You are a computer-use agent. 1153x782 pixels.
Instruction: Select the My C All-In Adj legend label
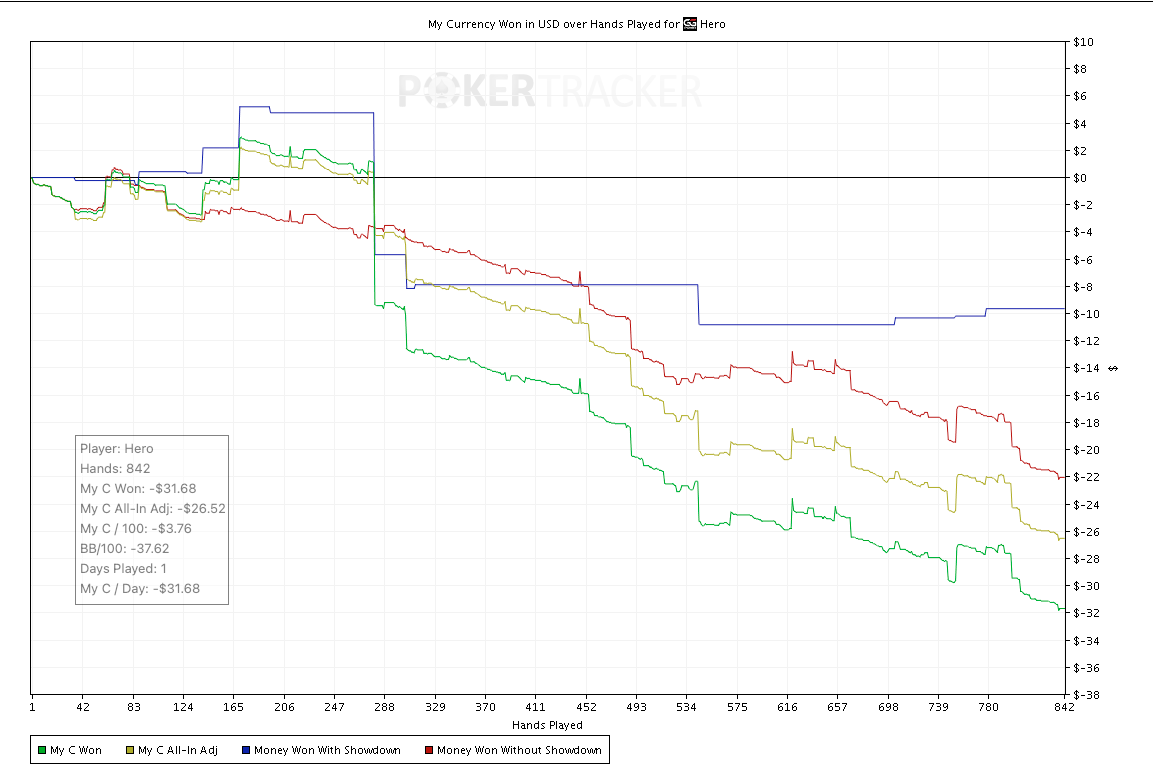pyautogui.click(x=177, y=750)
